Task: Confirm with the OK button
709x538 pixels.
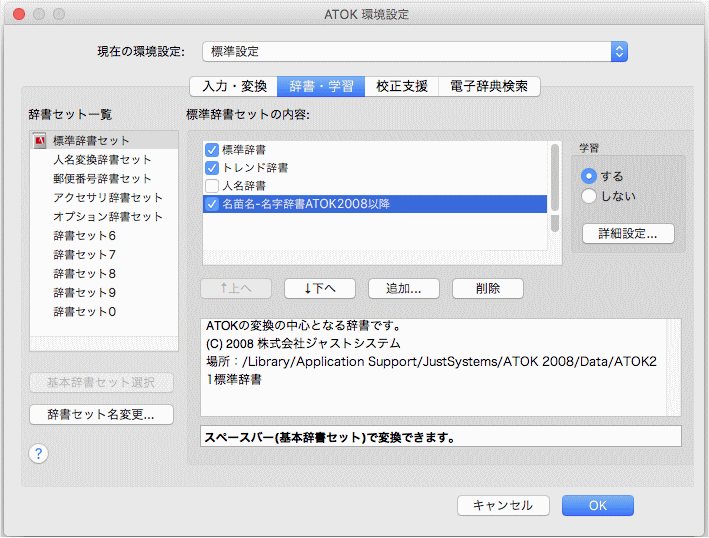Action: pyautogui.click(x=598, y=505)
